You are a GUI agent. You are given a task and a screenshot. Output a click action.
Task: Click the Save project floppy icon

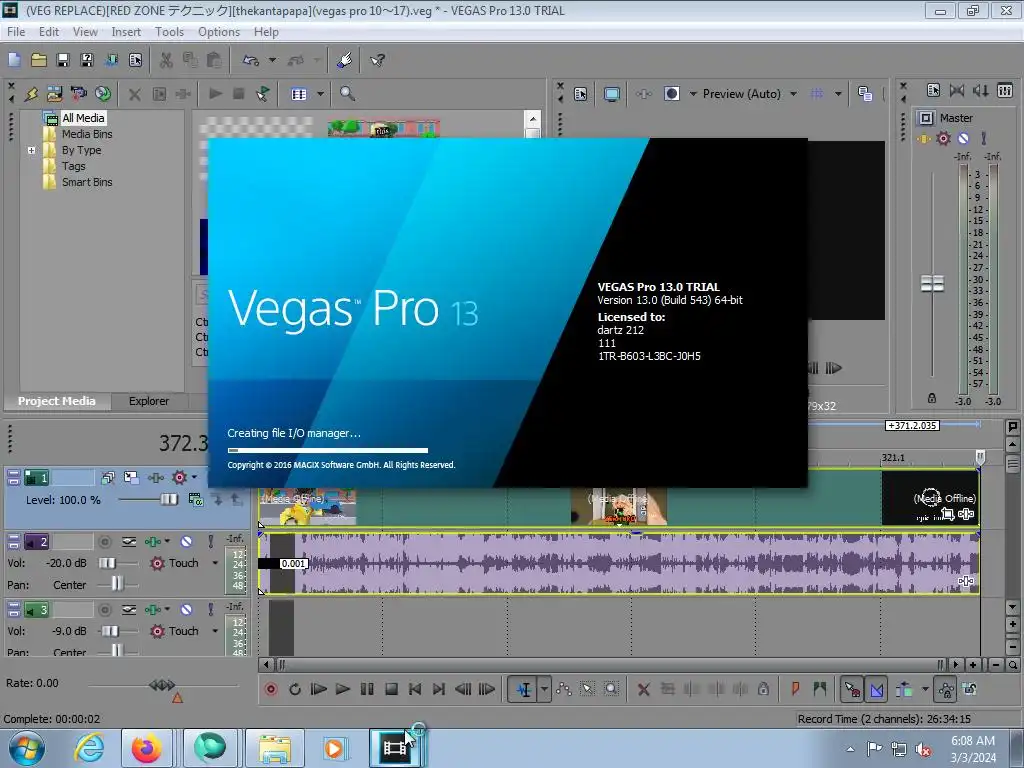[63, 60]
